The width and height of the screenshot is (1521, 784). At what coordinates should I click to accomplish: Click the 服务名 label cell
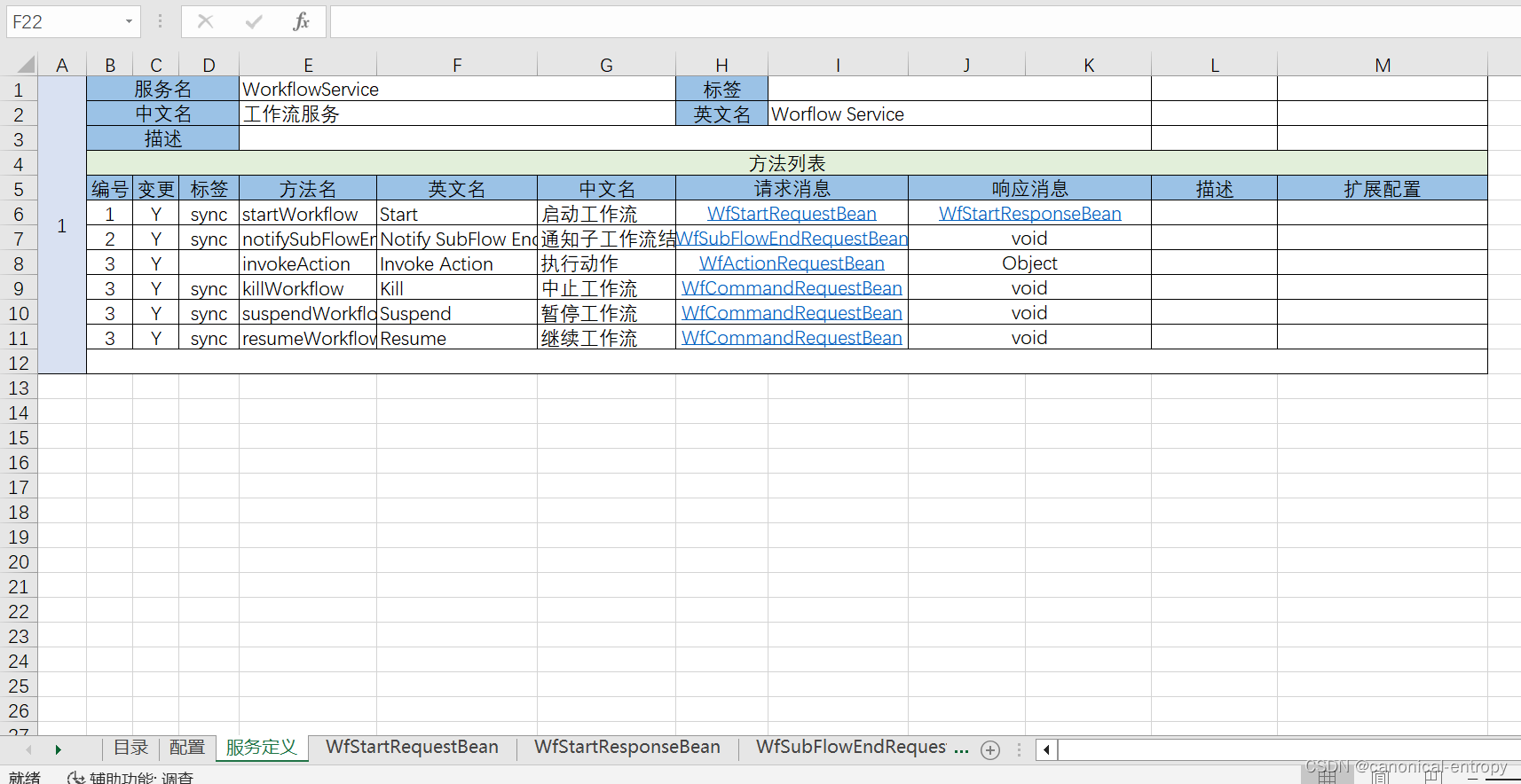pos(162,89)
